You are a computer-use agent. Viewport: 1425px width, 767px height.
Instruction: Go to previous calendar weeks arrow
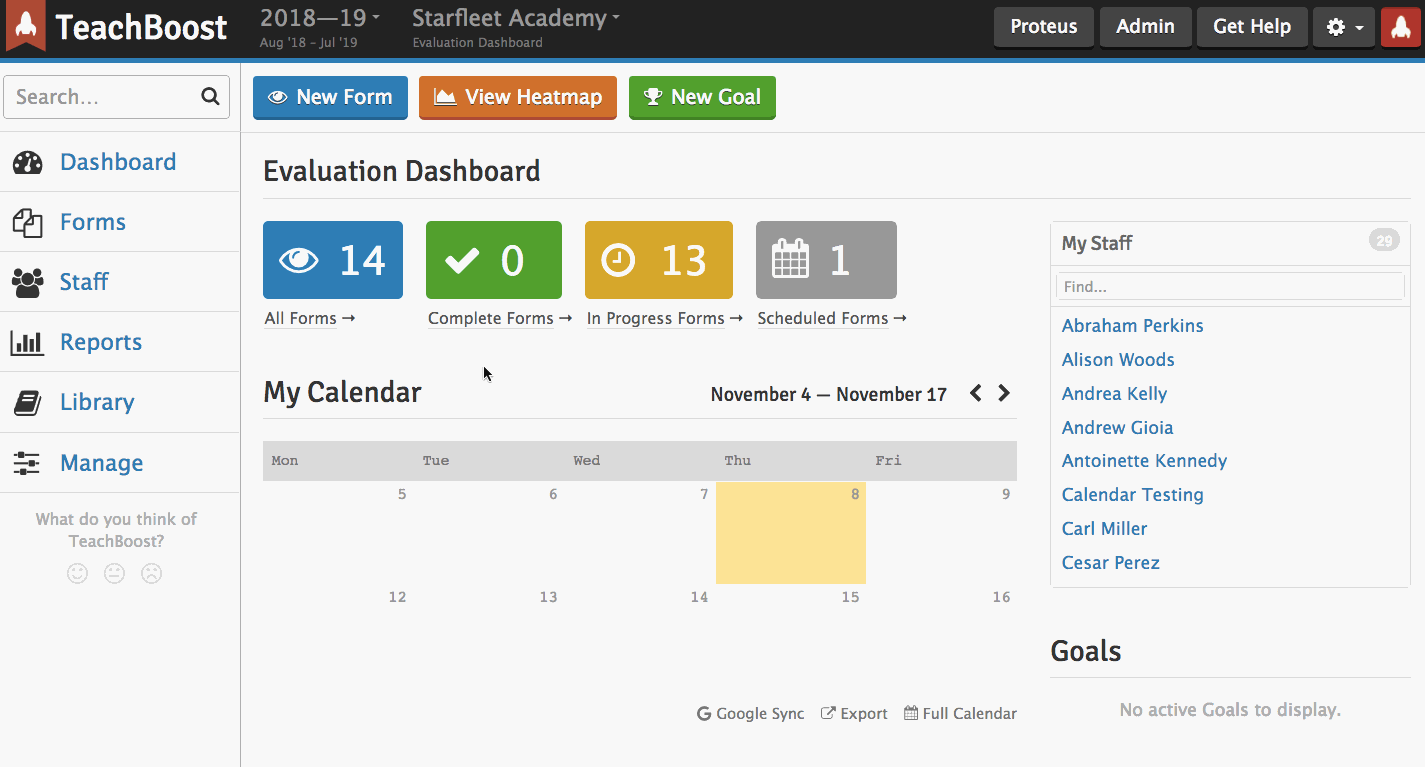coord(976,393)
